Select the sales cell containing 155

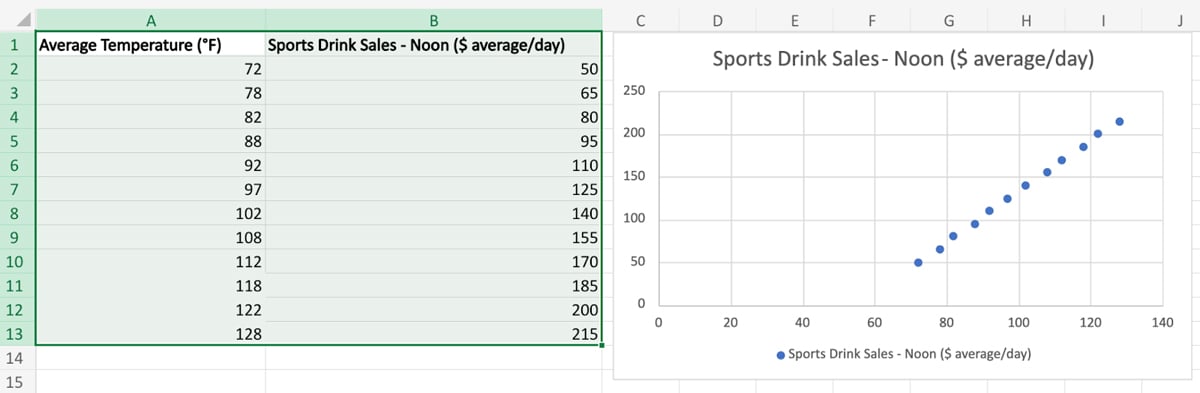[433, 238]
